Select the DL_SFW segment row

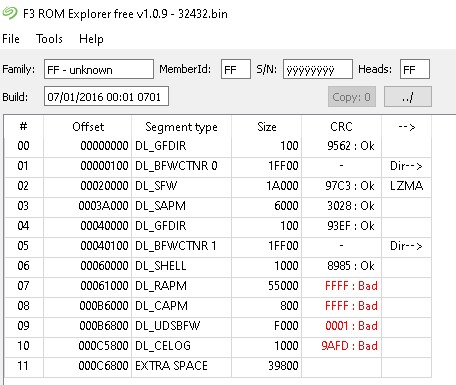(x=218, y=186)
